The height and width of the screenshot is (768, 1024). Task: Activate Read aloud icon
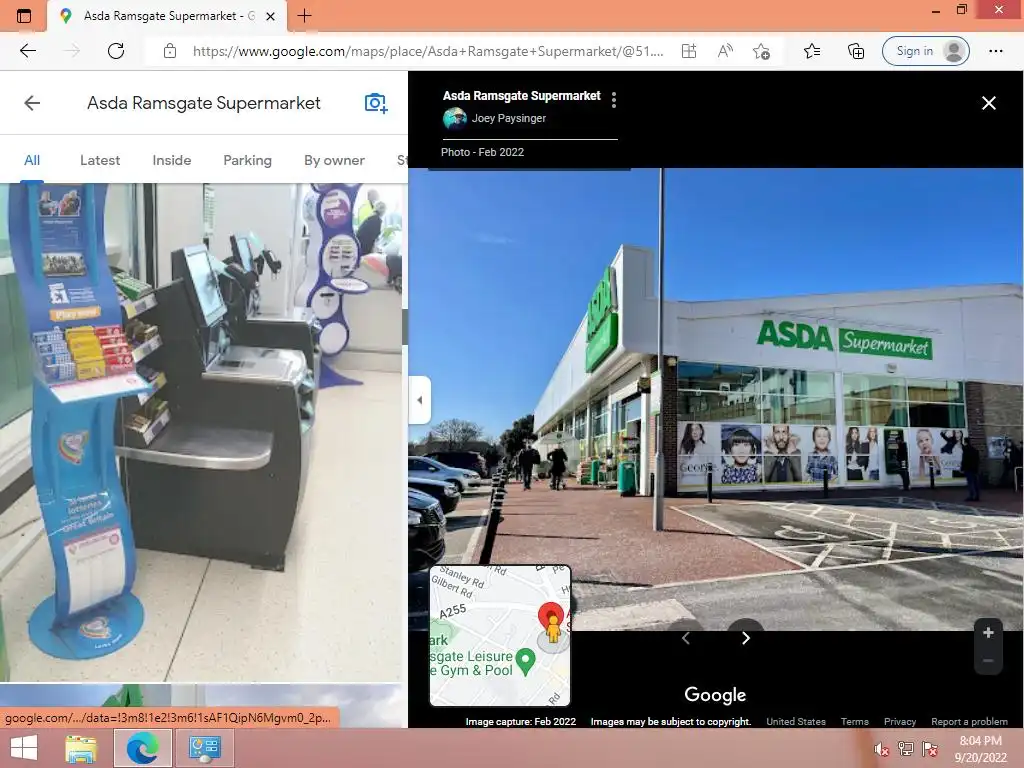point(725,51)
